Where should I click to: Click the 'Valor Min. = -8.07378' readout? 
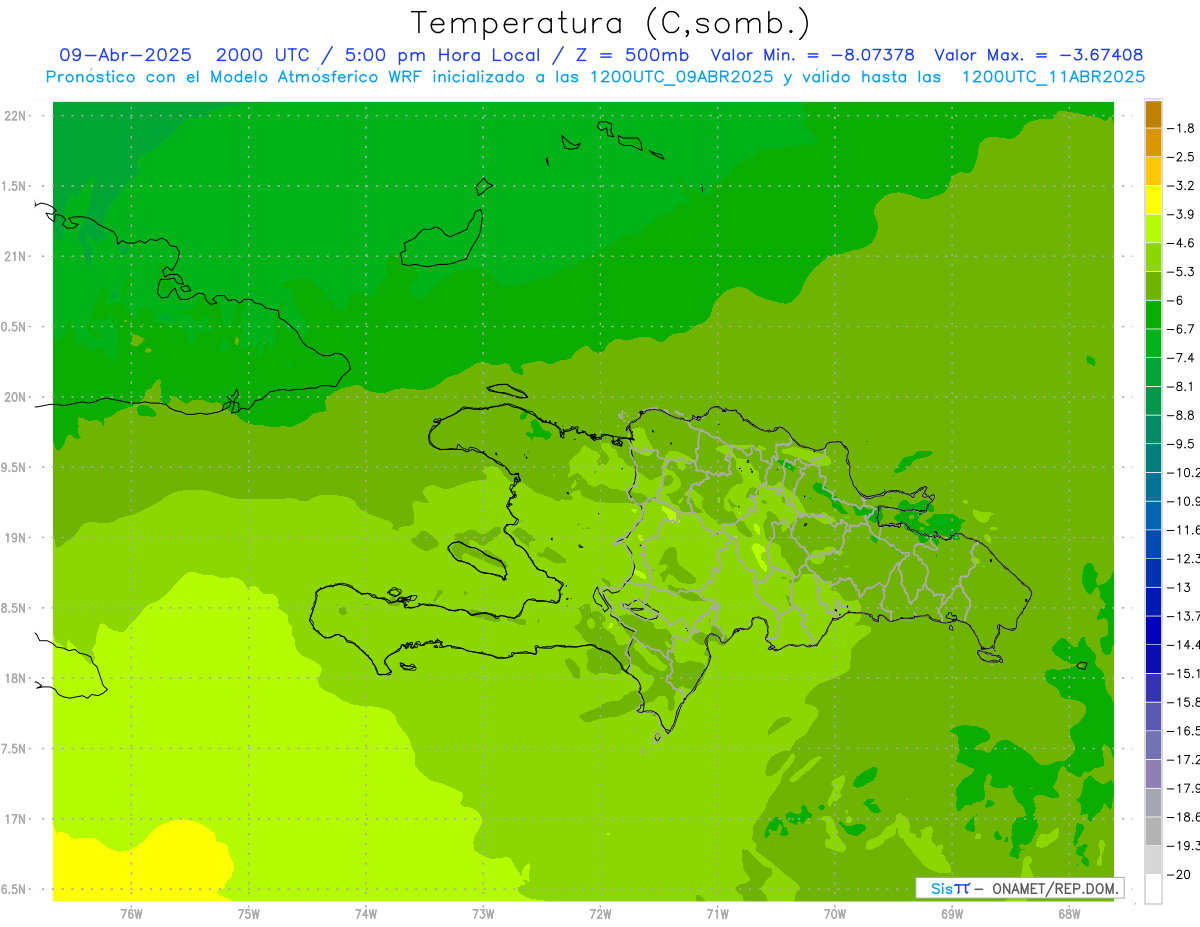tap(812, 55)
